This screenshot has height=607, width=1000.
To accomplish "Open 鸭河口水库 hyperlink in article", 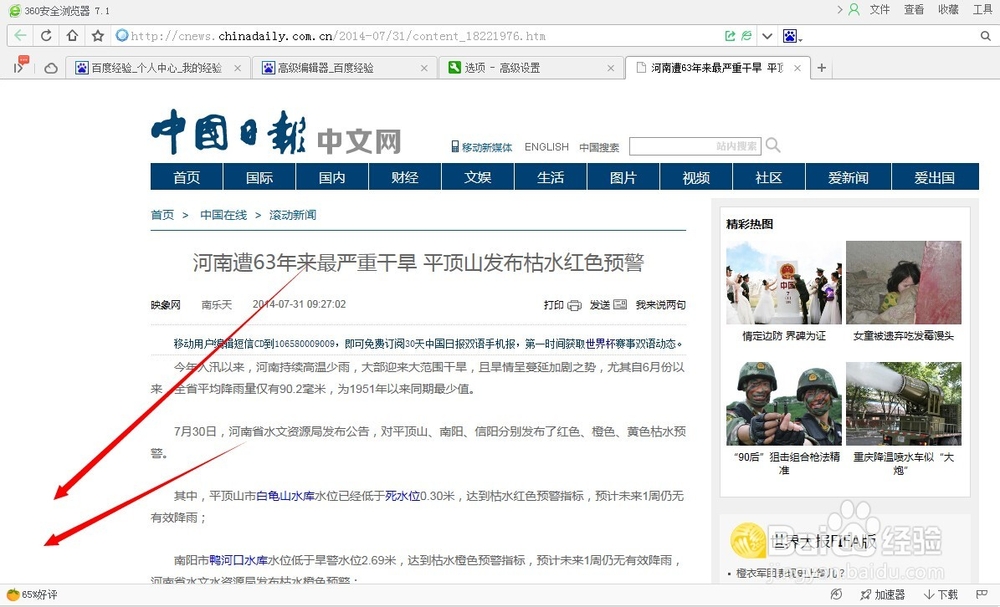I will tap(239, 560).
